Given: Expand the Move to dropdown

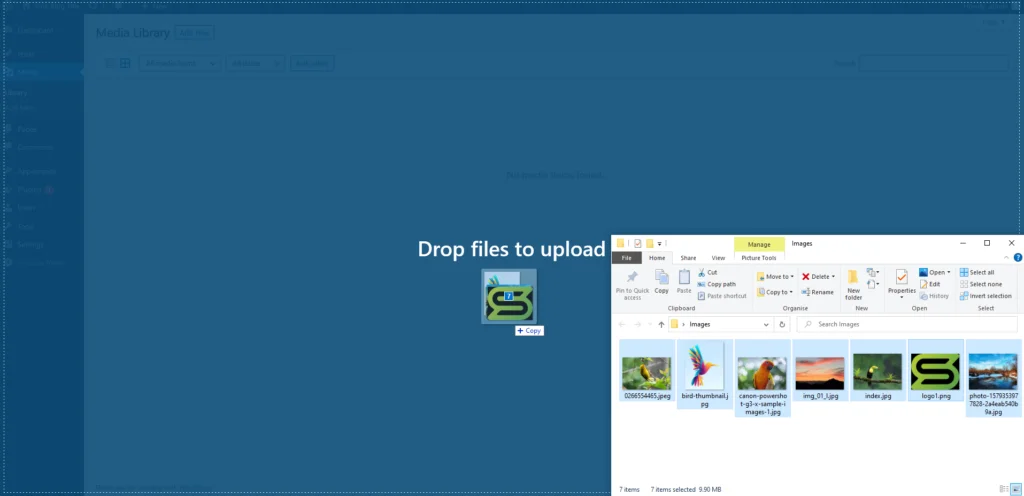Looking at the screenshot, I should (x=792, y=276).
